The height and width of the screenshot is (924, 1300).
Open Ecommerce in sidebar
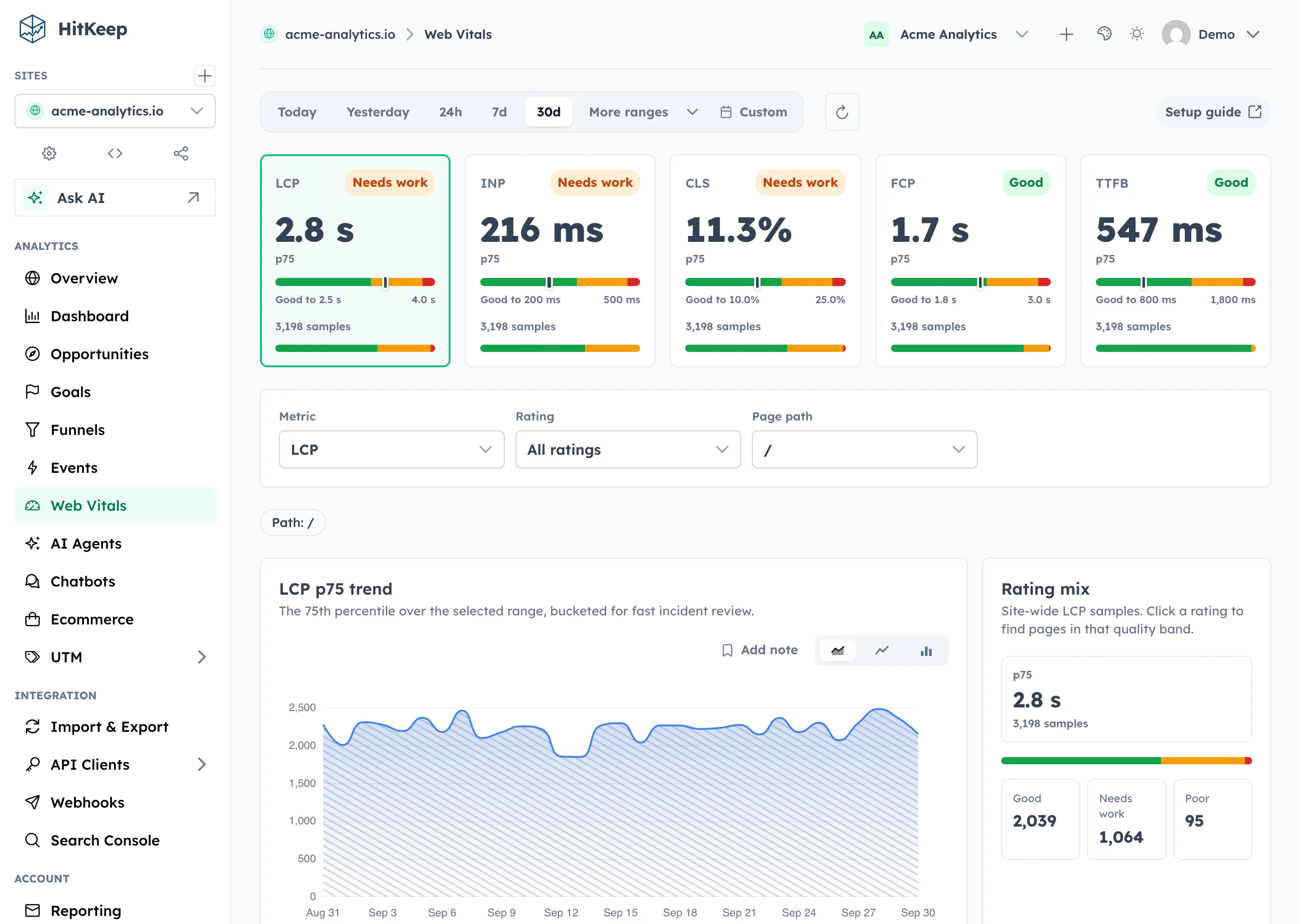click(x=115, y=619)
